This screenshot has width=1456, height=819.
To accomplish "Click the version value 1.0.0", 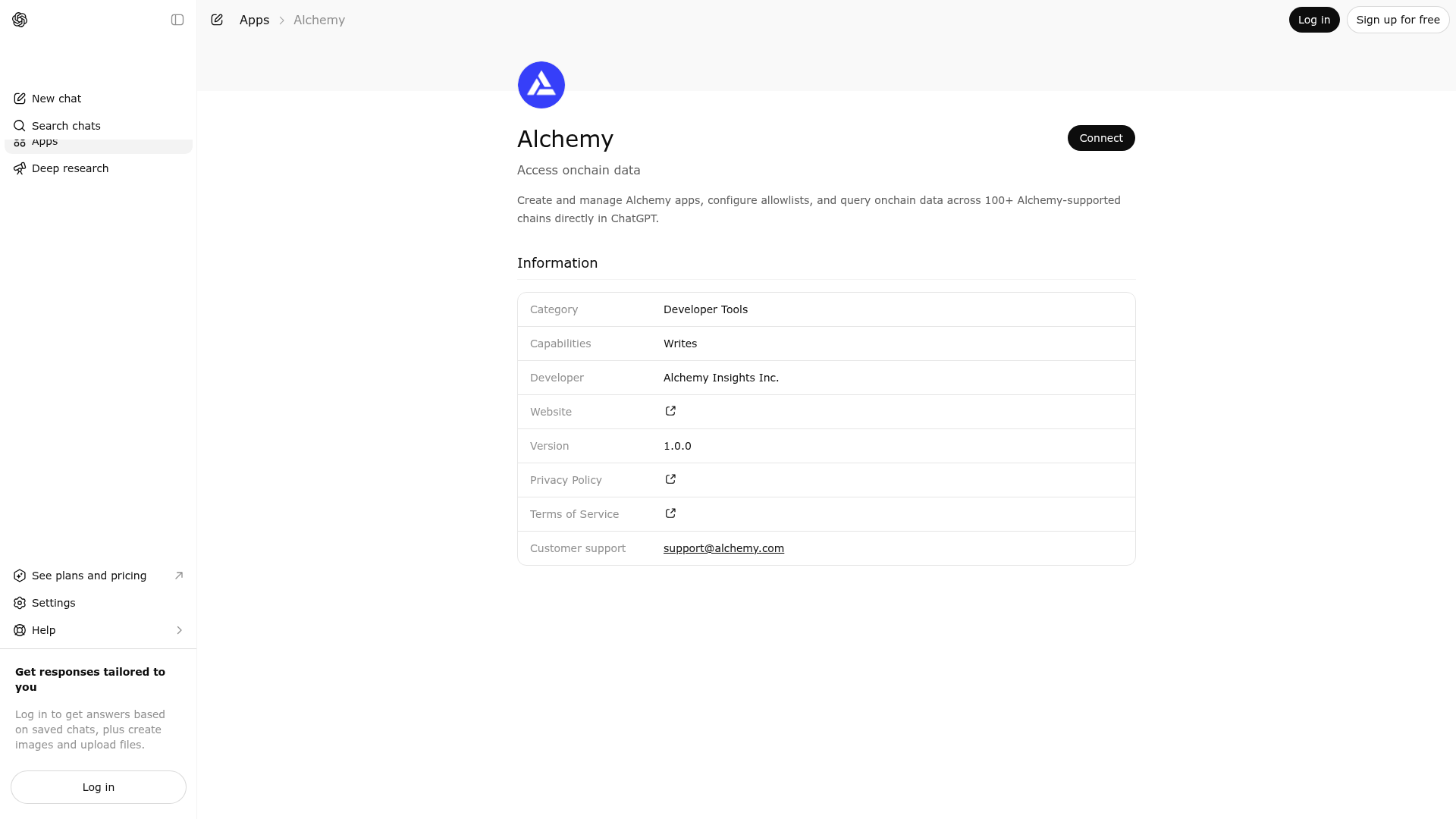I will 677,446.
